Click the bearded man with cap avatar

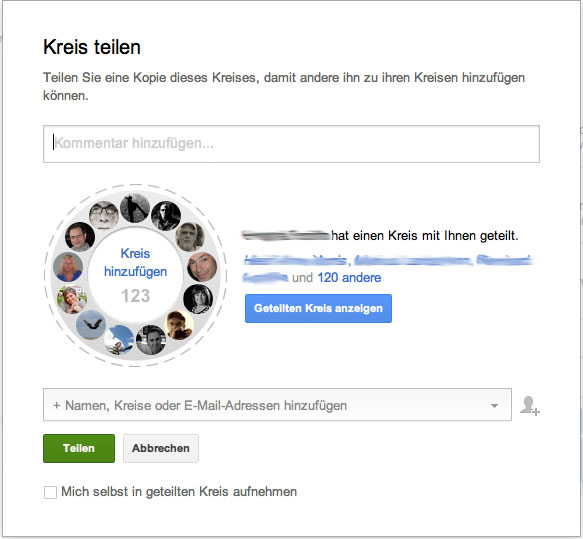(x=190, y=237)
